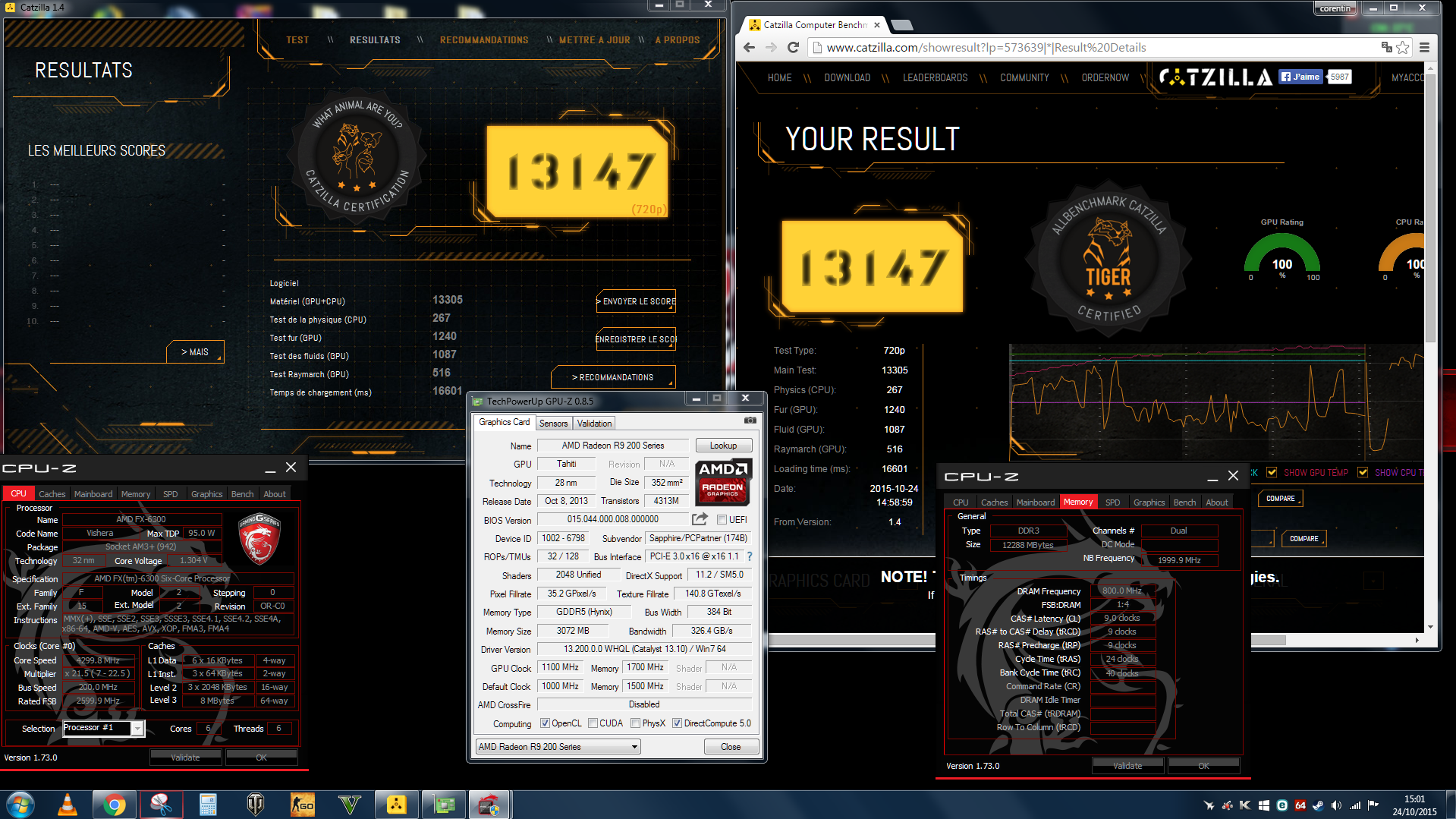Image resolution: width=1456 pixels, height=819 pixels.
Task: Expand the Processor #1 selection dropdown
Action: pos(137,729)
